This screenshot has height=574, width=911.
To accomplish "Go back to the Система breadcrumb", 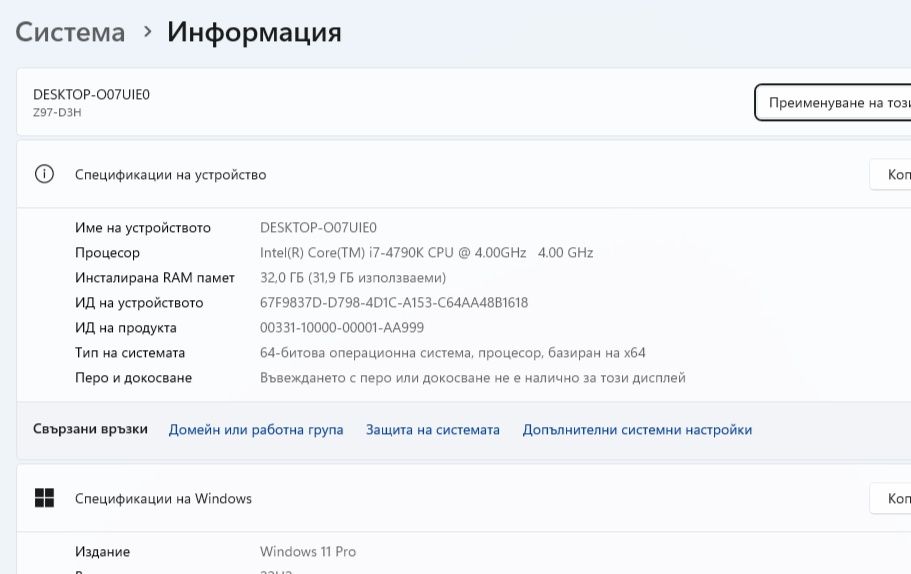I will pos(70,32).
